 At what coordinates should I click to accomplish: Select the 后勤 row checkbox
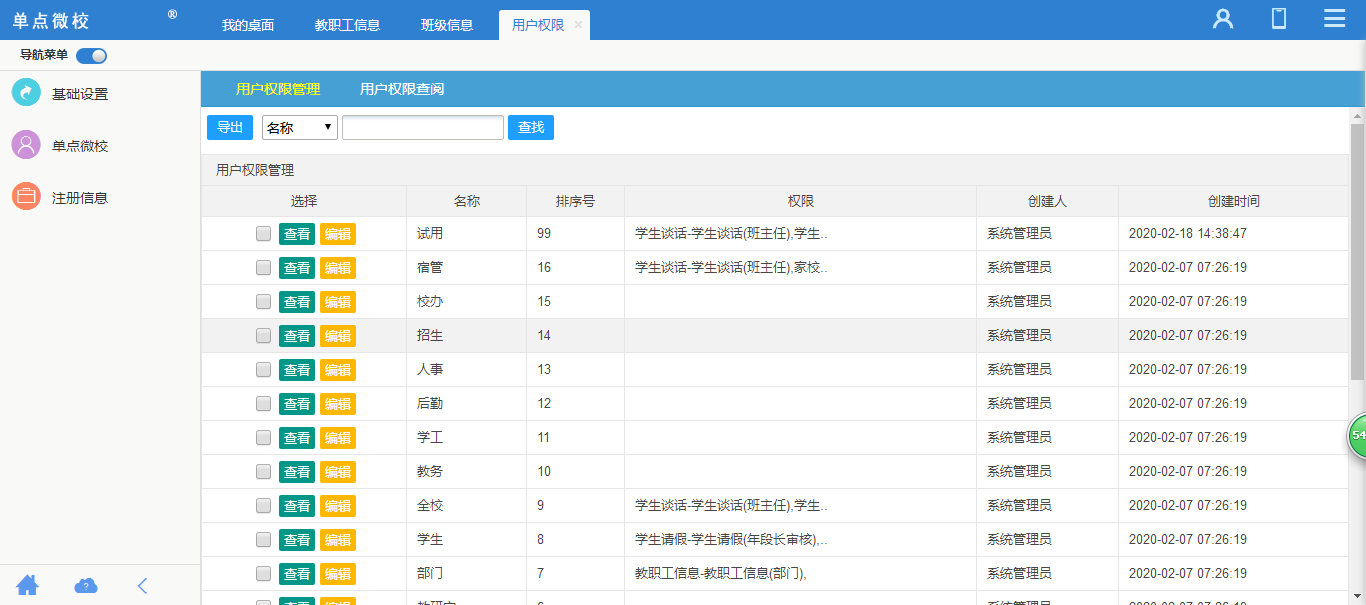coord(263,404)
